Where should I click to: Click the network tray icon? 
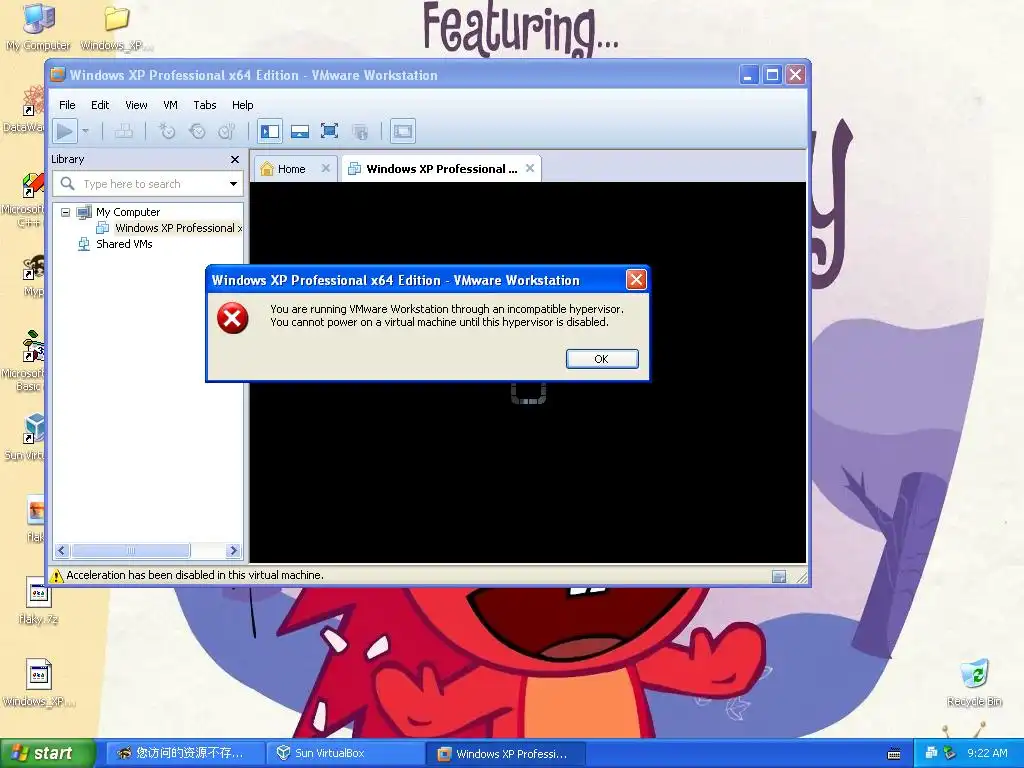tap(931, 753)
